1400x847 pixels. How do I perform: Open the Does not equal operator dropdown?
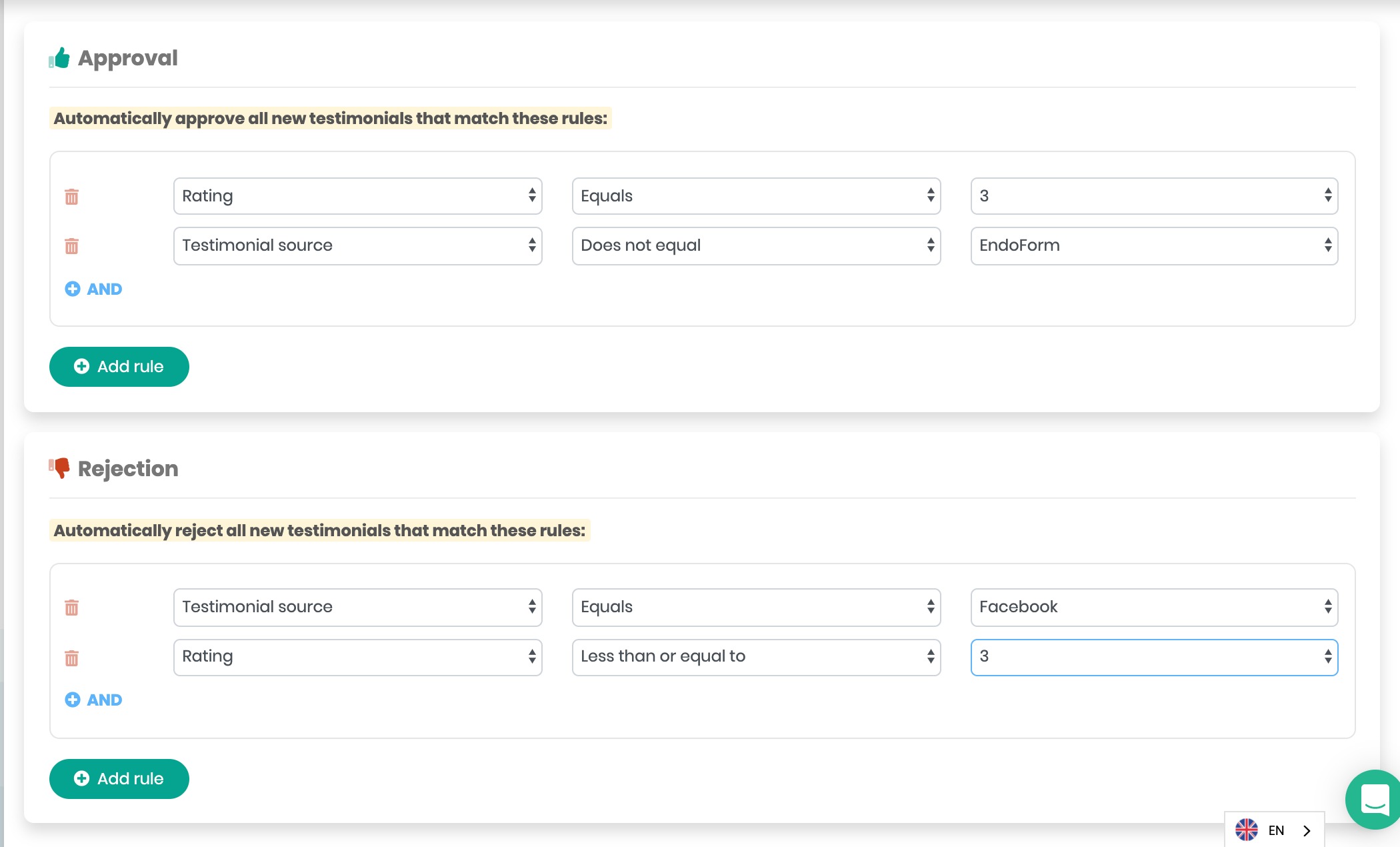click(756, 245)
